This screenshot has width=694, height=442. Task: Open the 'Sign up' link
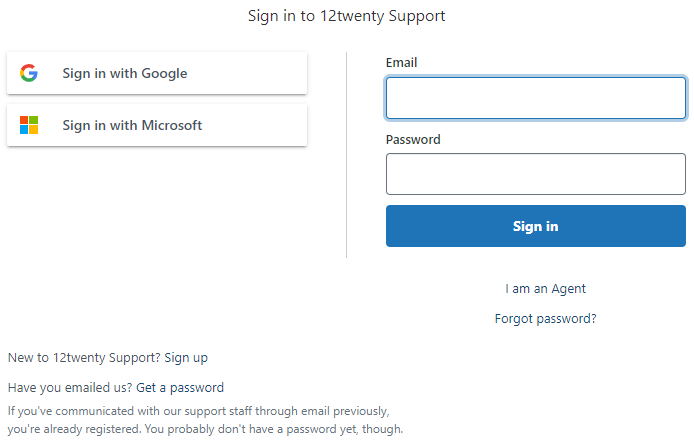click(186, 358)
